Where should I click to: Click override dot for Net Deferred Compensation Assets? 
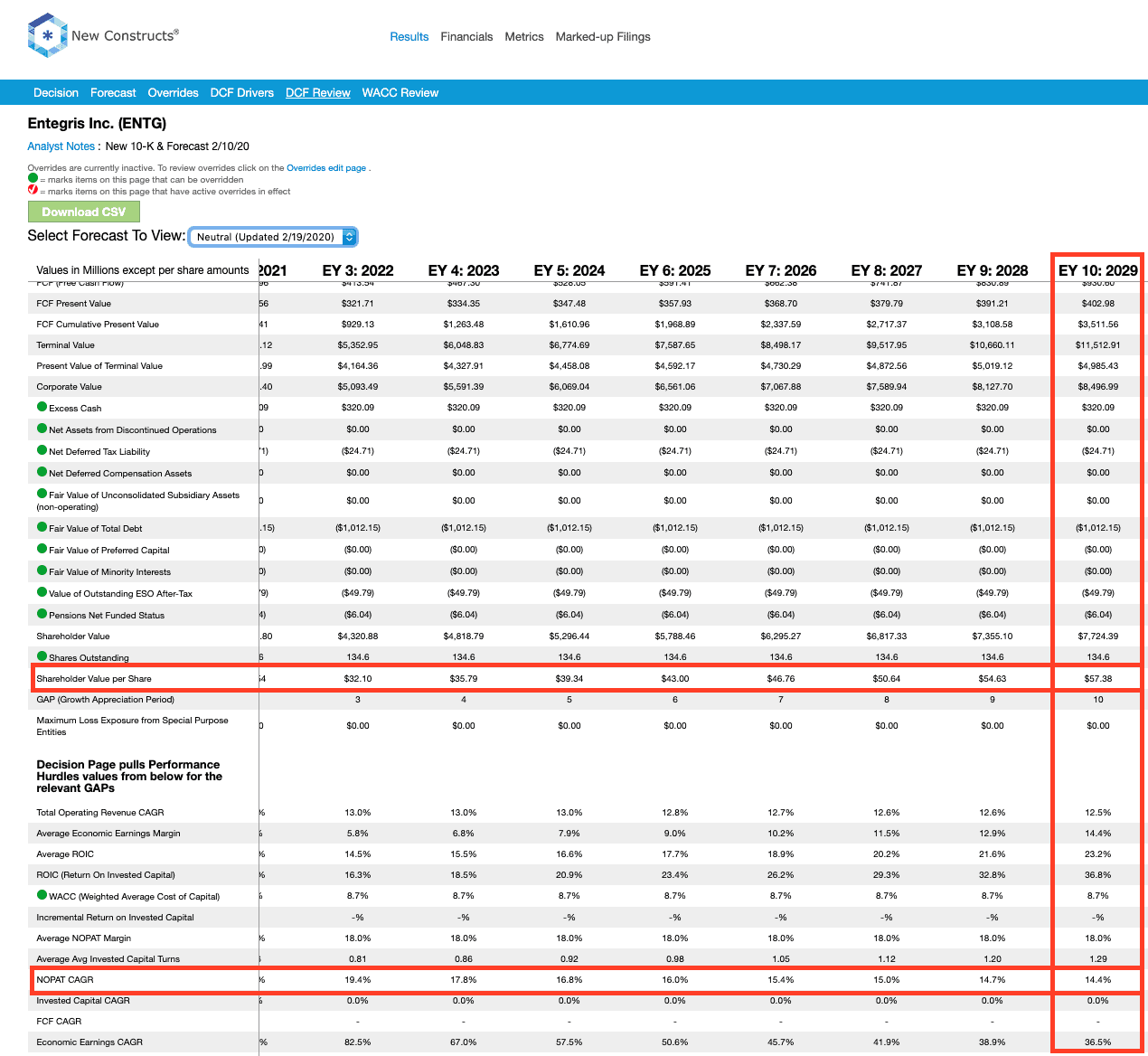[42, 472]
